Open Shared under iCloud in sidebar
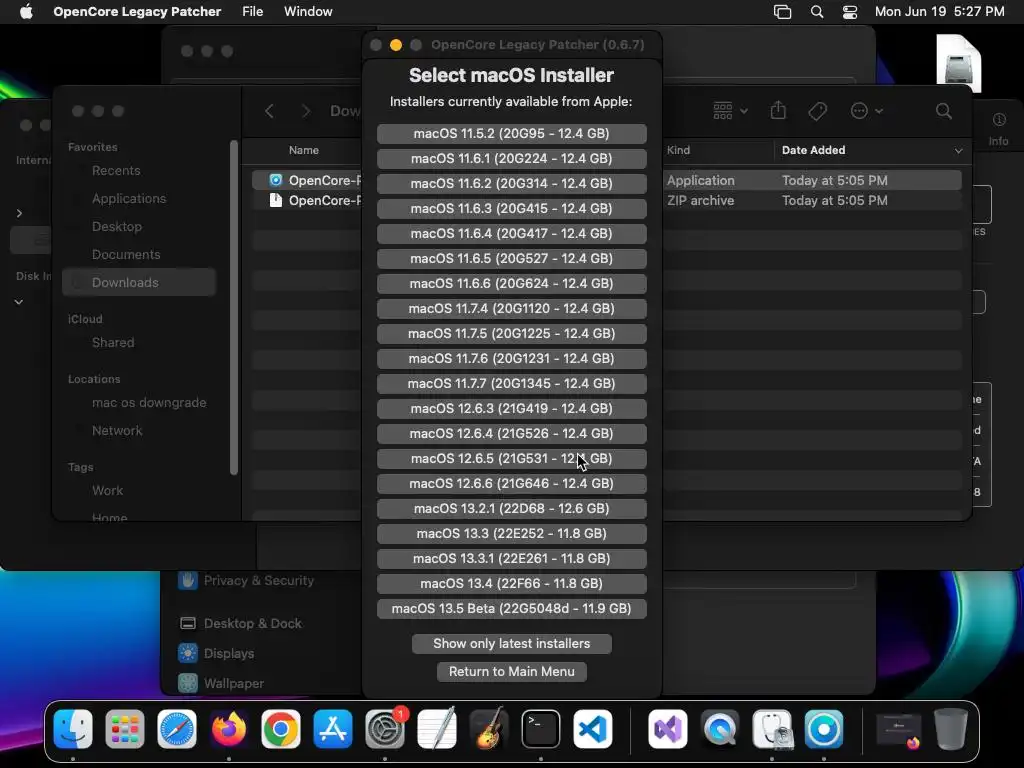 click(x=113, y=342)
